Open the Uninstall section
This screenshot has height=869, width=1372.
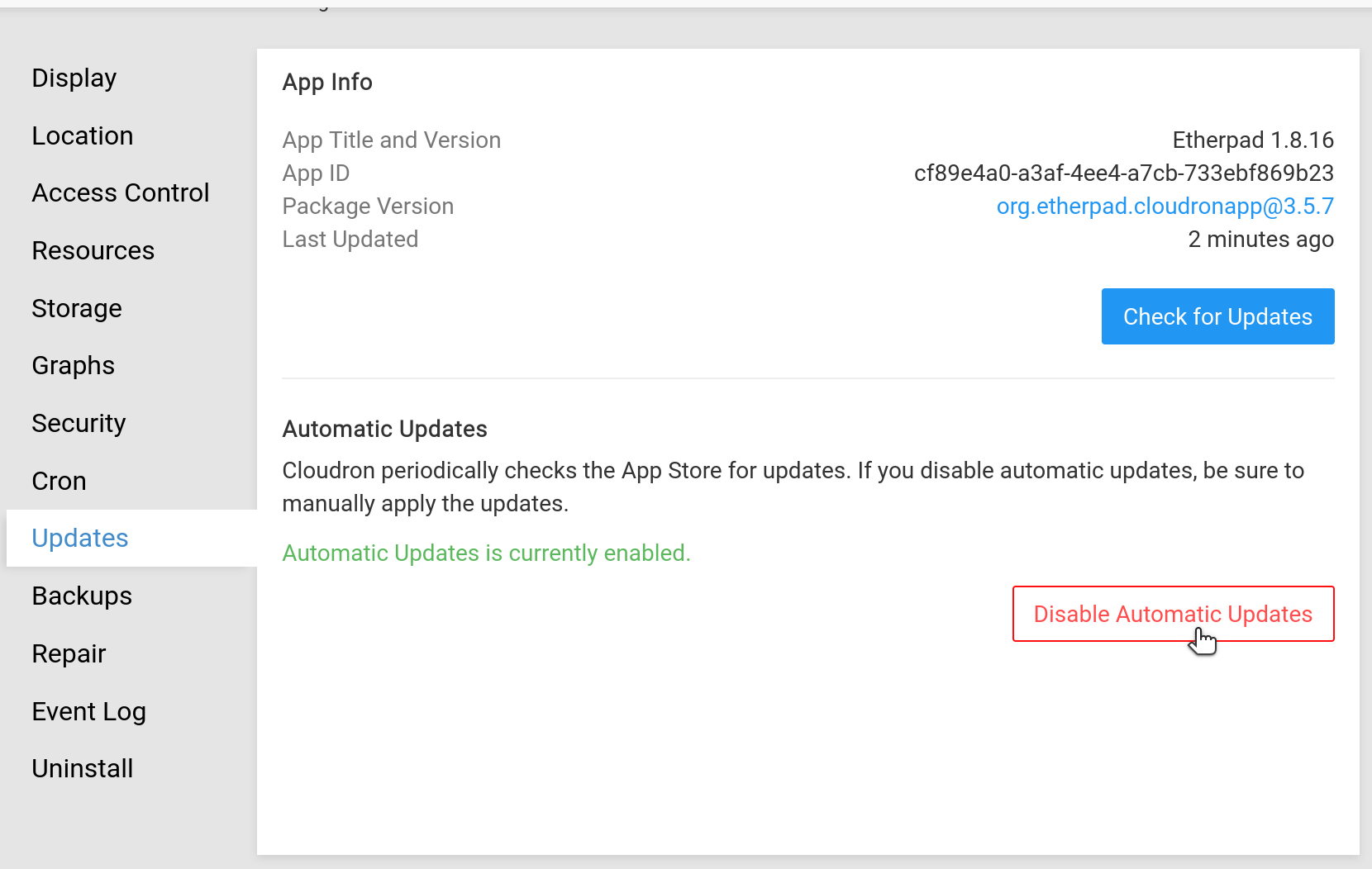click(x=83, y=768)
